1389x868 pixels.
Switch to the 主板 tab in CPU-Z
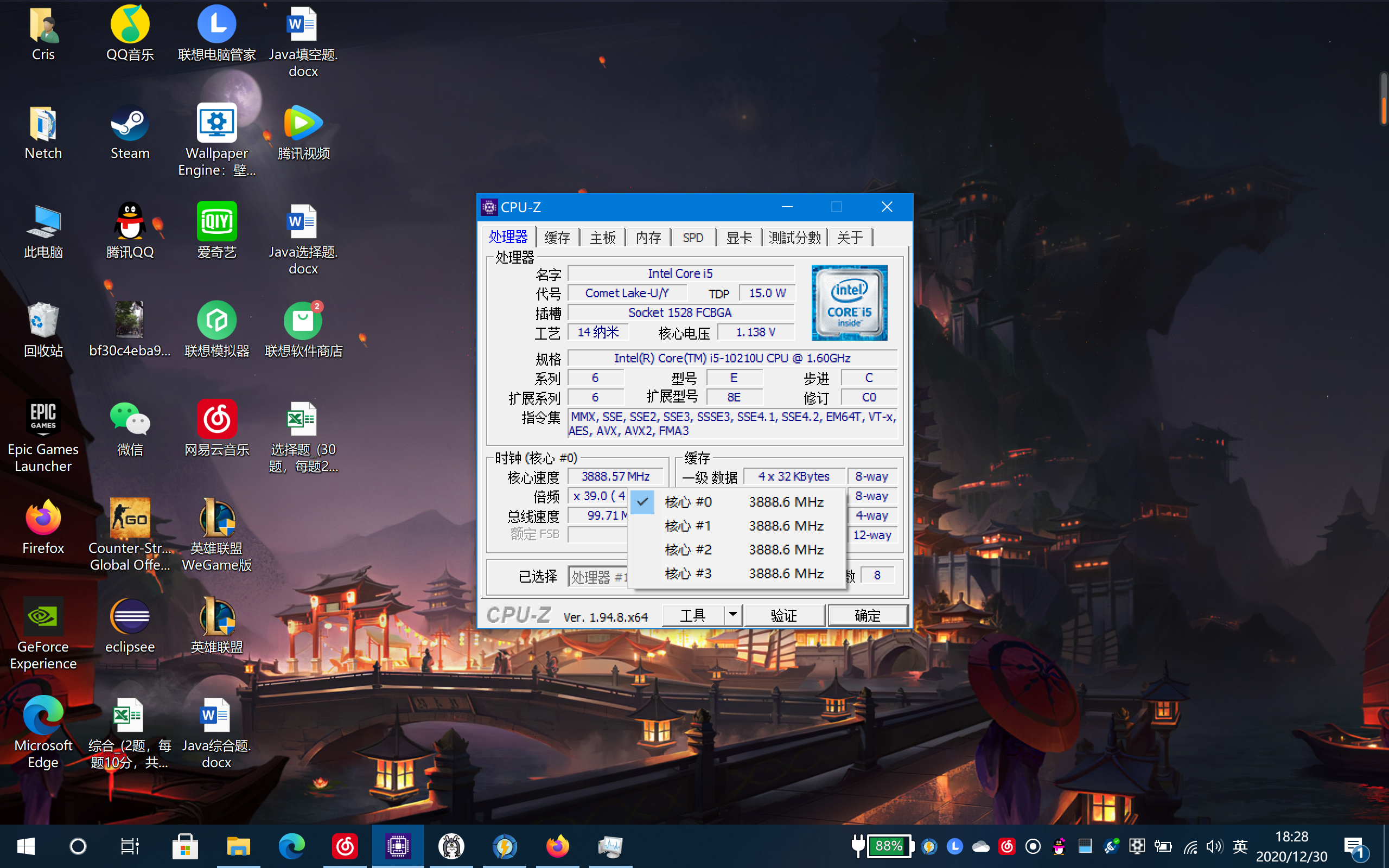click(x=603, y=238)
